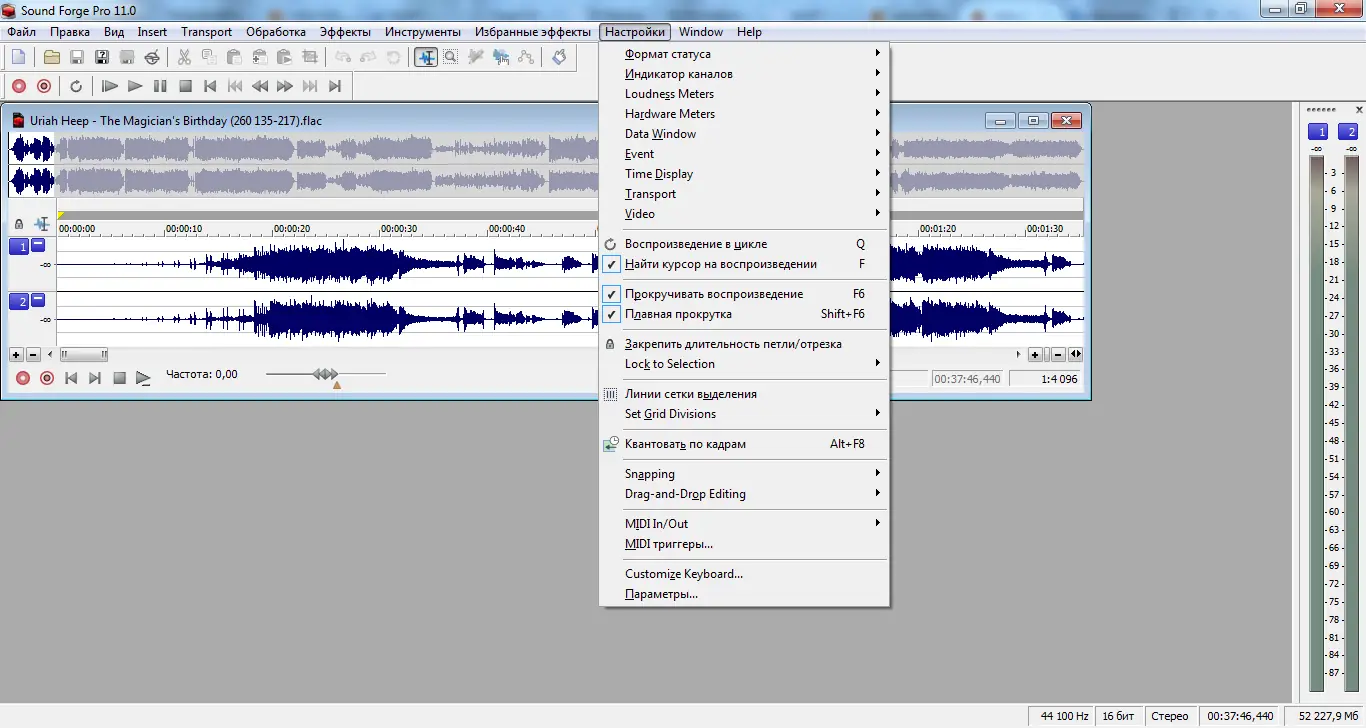Toggle loop playback in transport toolbar
Screen dimensions: 1366x728
click(x=76, y=86)
